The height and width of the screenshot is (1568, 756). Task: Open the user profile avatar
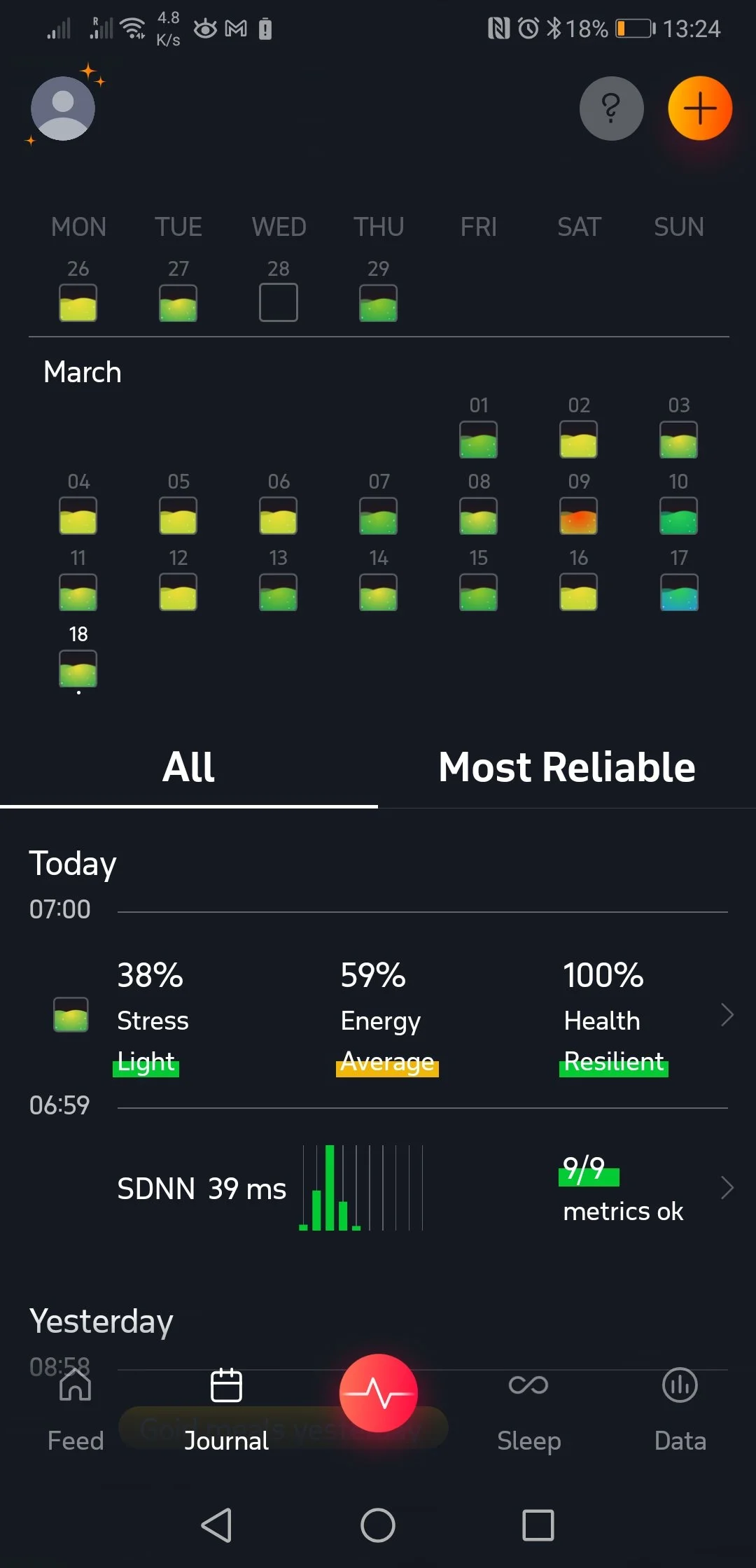(63, 108)
